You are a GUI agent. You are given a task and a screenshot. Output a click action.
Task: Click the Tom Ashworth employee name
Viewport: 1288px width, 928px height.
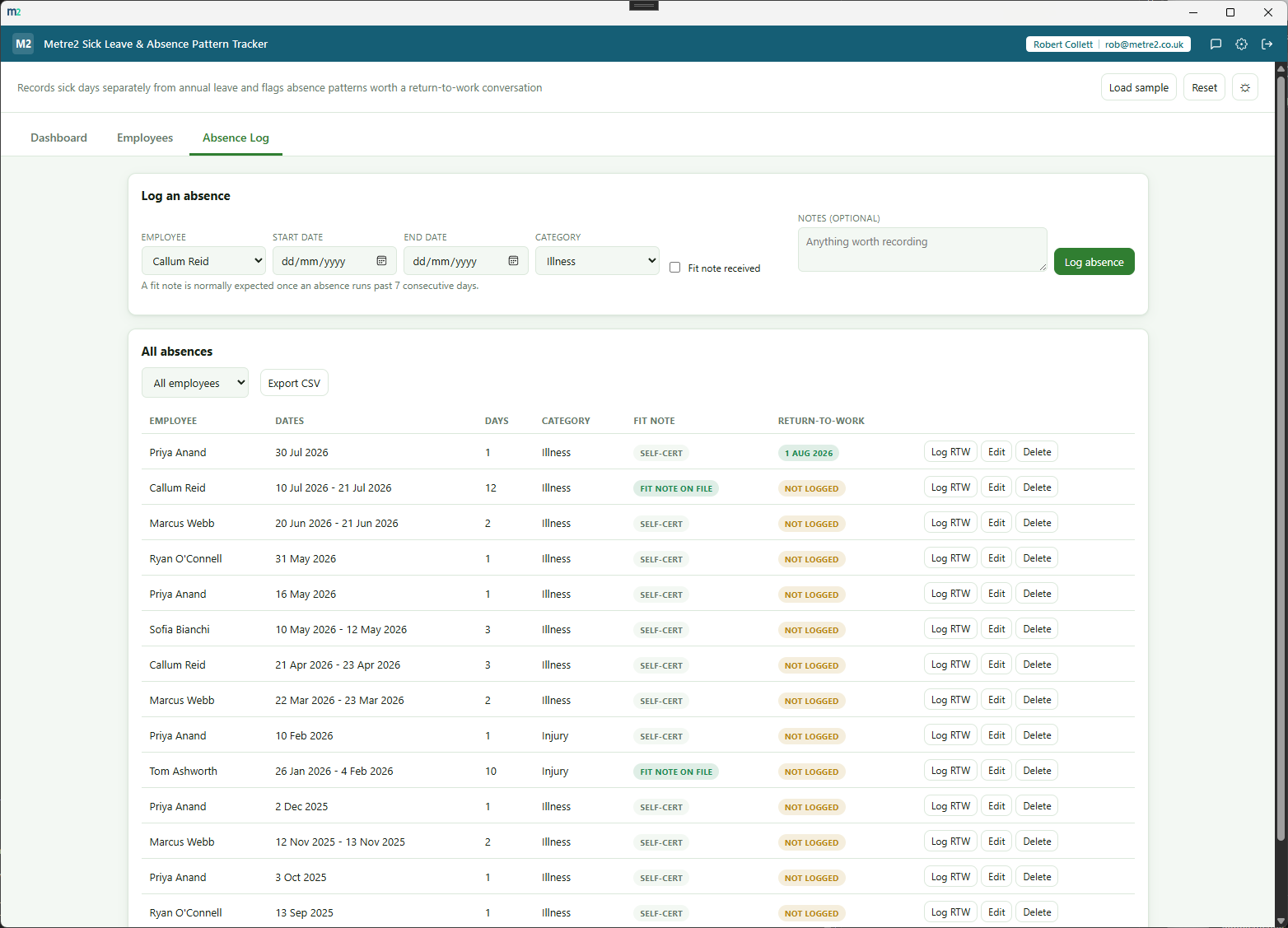(x=184, y=771)
